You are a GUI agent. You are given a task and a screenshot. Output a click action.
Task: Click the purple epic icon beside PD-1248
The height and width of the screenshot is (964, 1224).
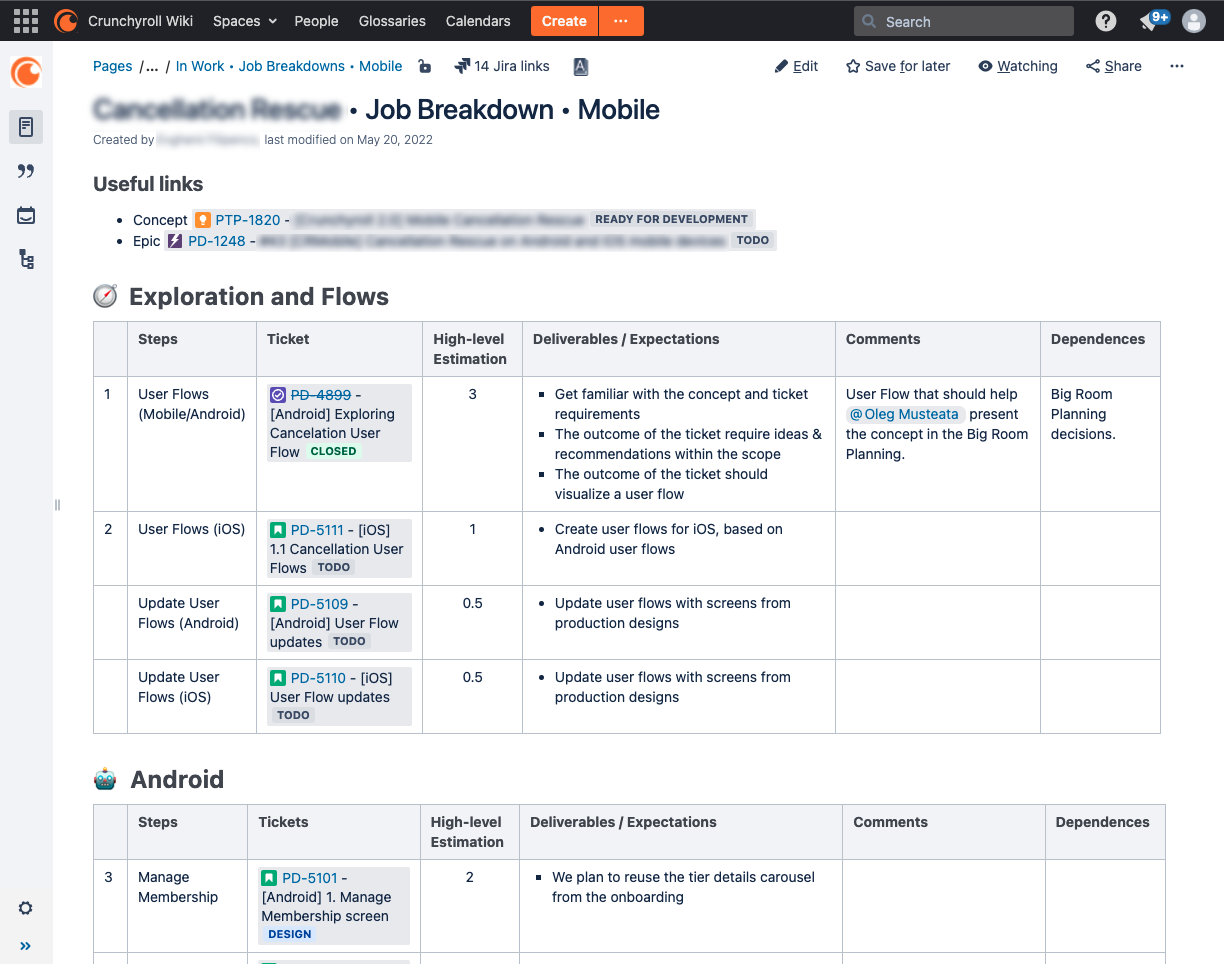coord(175,241)
